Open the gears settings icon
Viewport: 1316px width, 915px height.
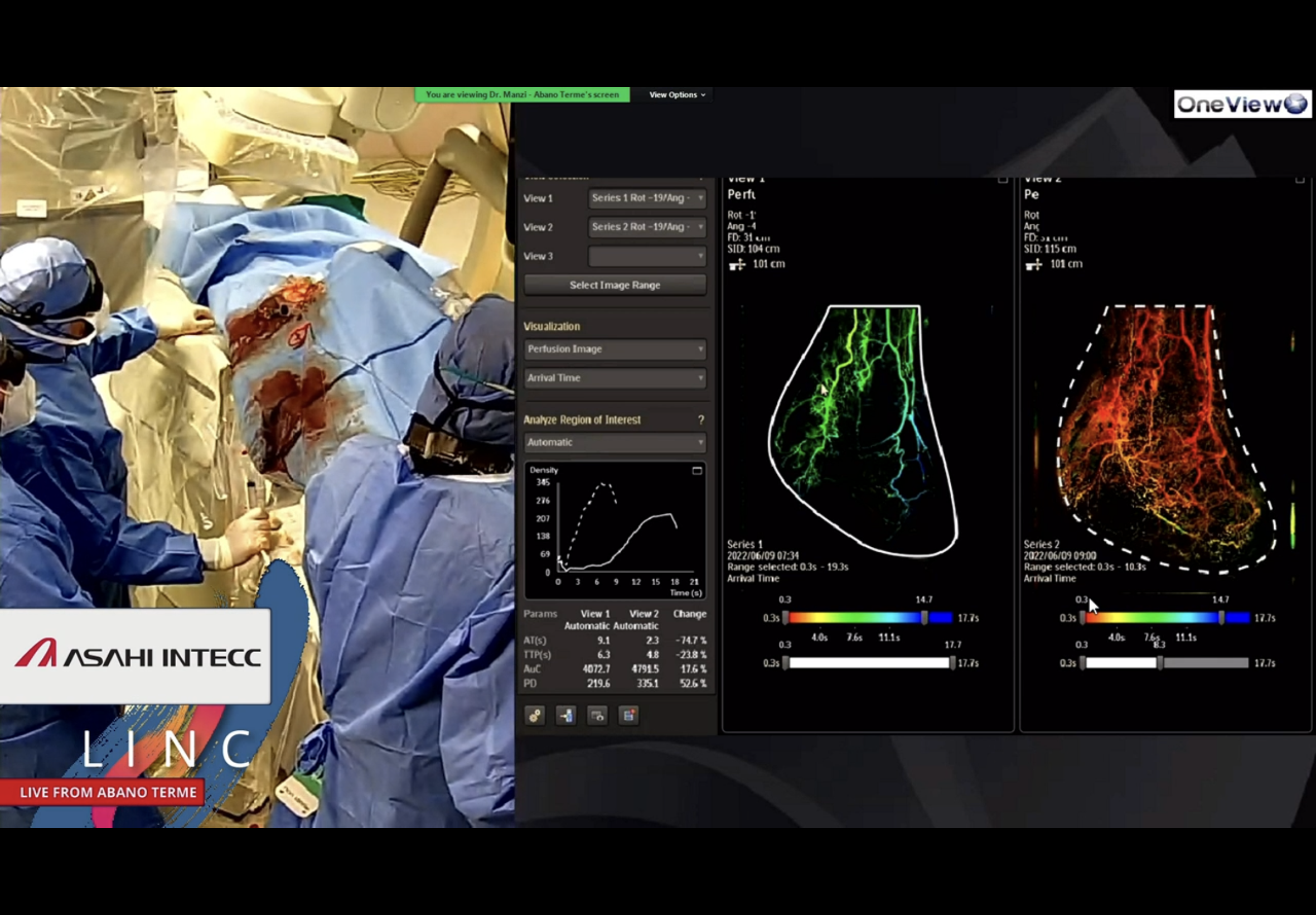535,715
